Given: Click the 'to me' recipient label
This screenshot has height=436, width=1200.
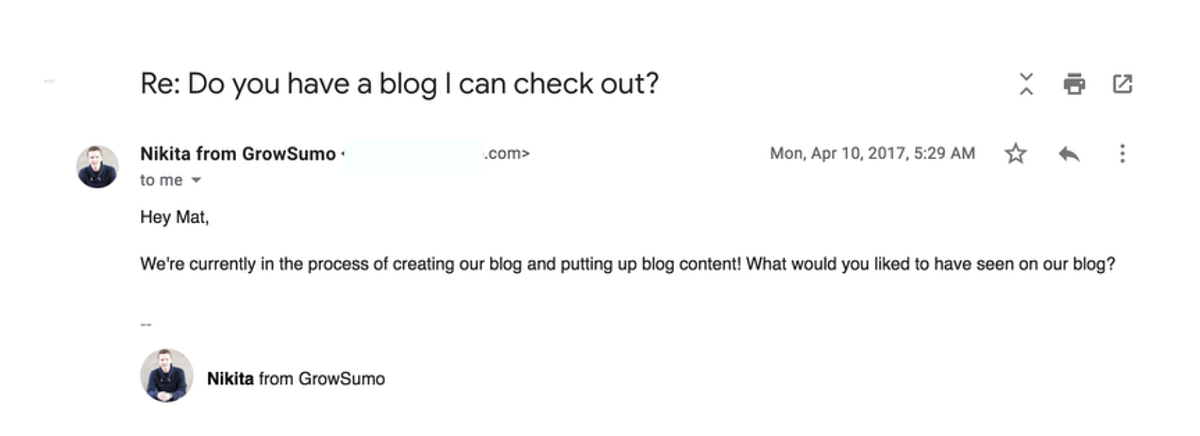Looking at the screenshot, I should (x=162, y=181).
